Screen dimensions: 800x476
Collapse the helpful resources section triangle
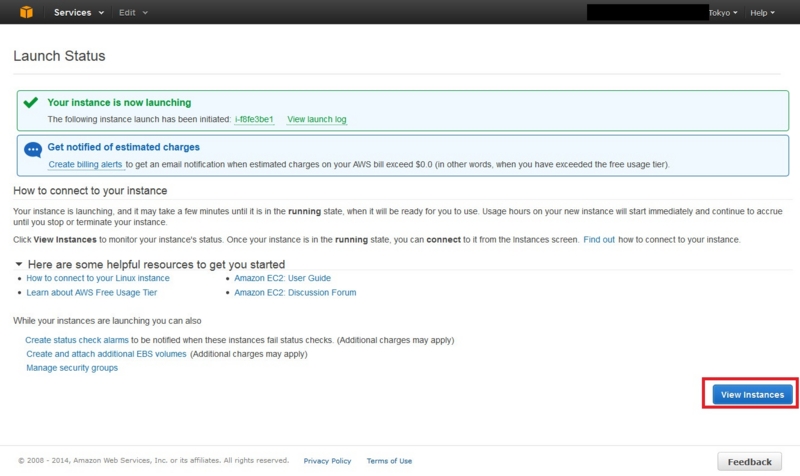[x=19, y=264]
